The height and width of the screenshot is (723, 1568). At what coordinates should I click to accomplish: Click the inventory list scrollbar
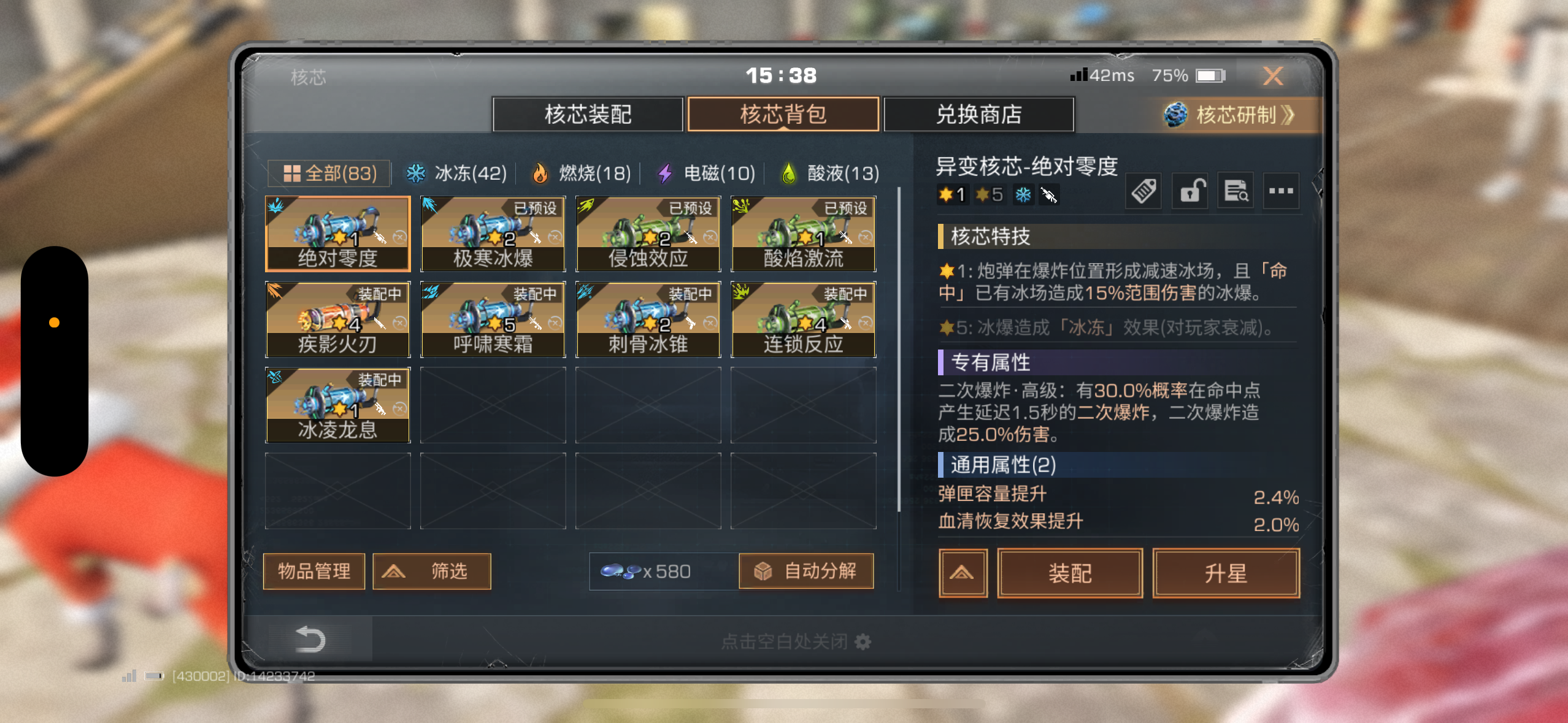coord(899,350)
